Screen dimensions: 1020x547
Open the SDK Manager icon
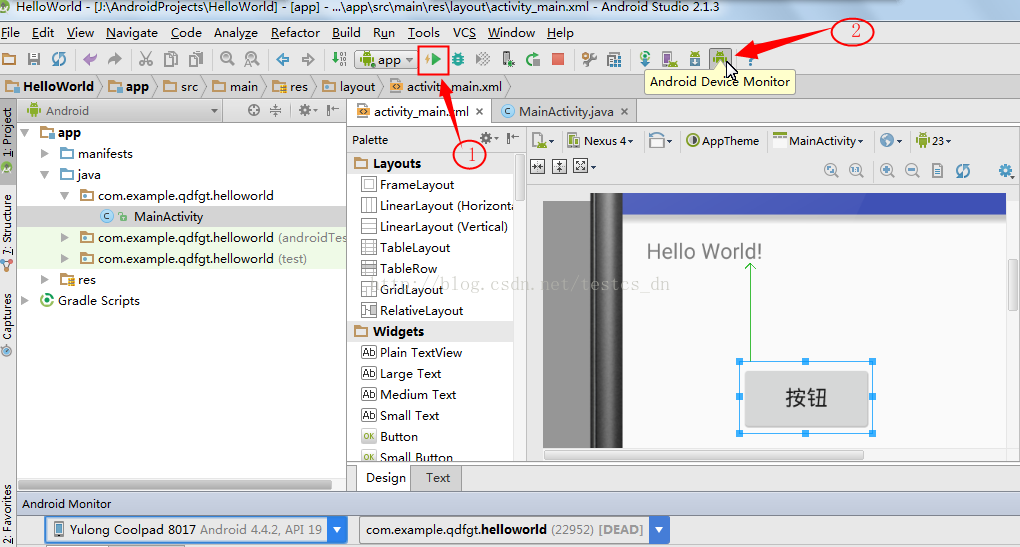click(x=695, y=59)
